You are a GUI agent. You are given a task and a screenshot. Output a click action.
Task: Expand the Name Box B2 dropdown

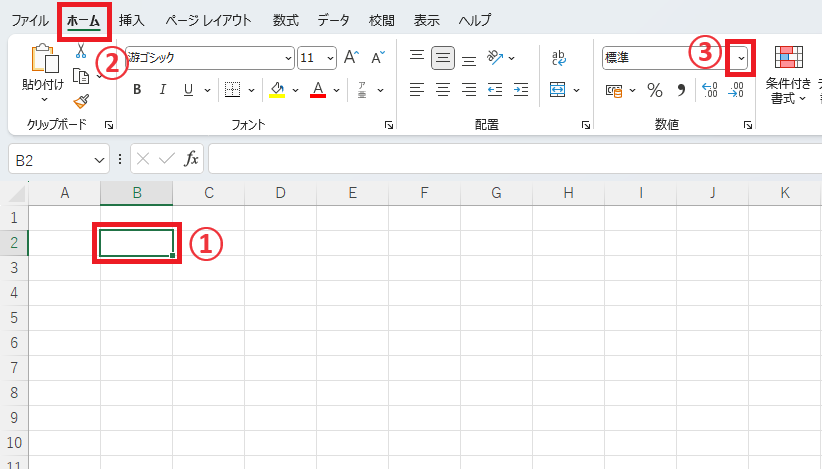pyautogui.click(x=99, y=160)
